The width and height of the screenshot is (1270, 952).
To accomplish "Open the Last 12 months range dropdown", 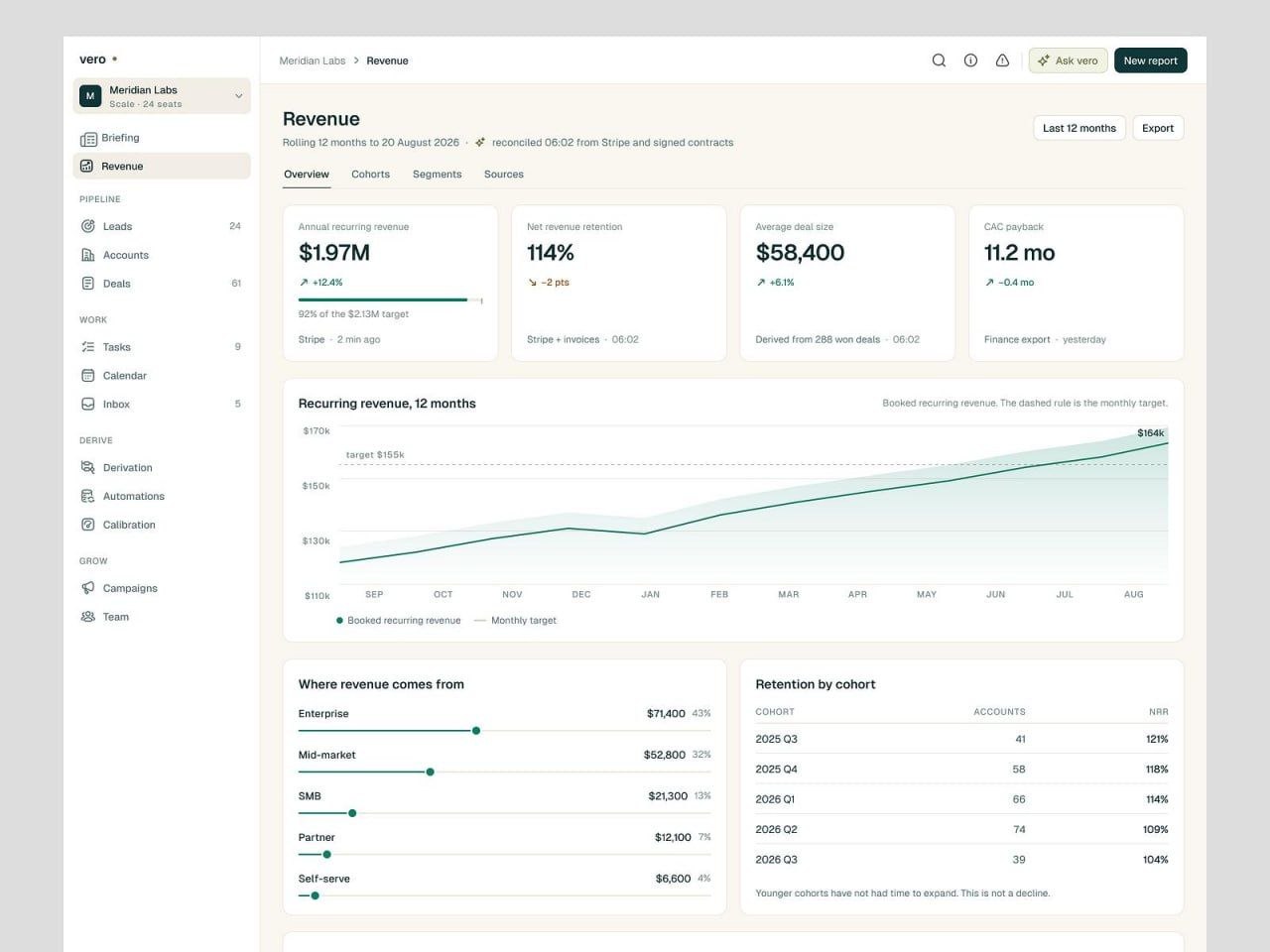I will 1079,128.
